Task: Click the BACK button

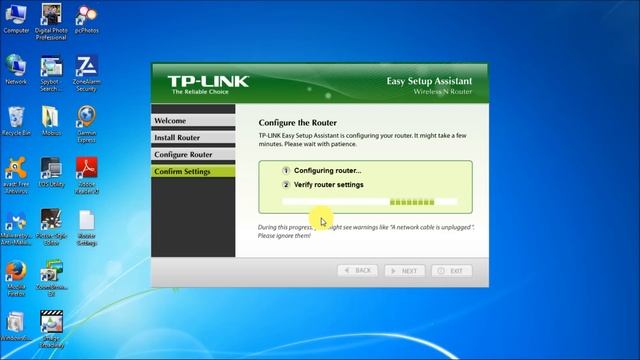Action: (358, 271)
